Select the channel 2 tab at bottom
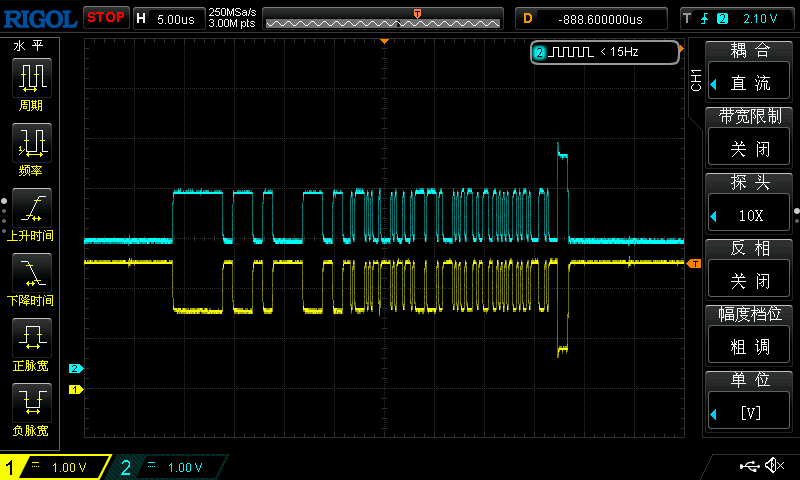Viewport: 800px width, 480px height. pos(170,467)
